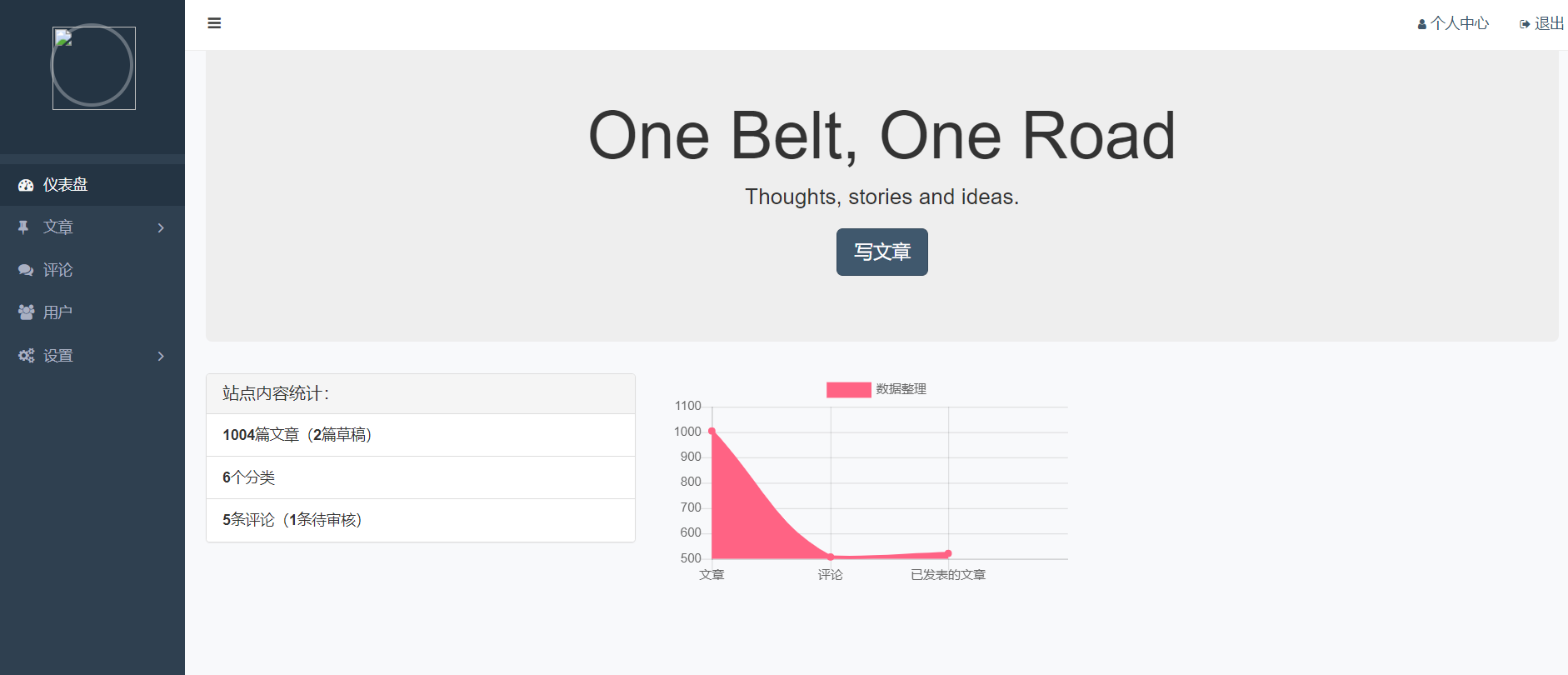Click the 文章 data point on chart

click(x=712, y=431)
